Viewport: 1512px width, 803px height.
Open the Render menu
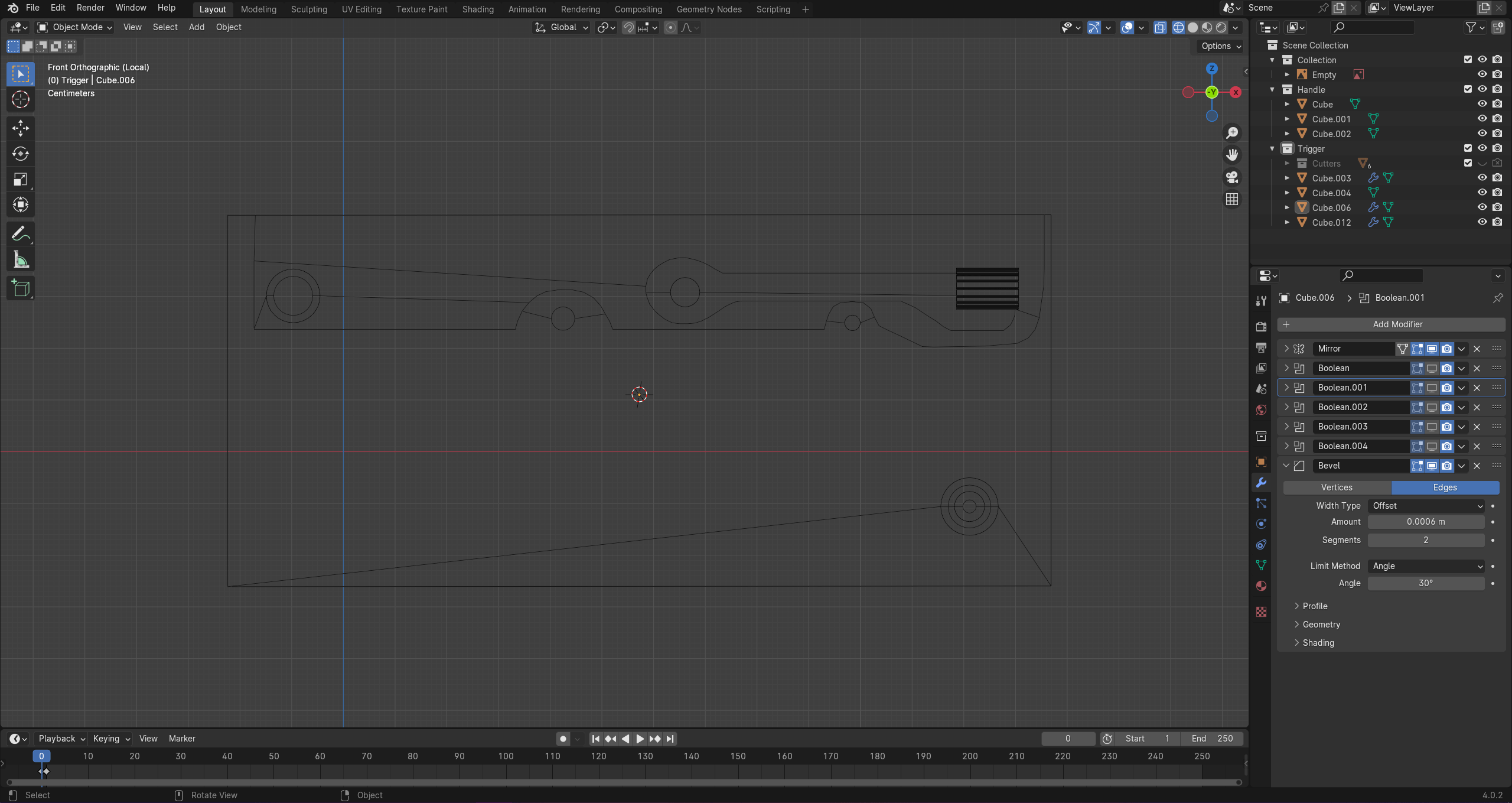coord(90,8)
